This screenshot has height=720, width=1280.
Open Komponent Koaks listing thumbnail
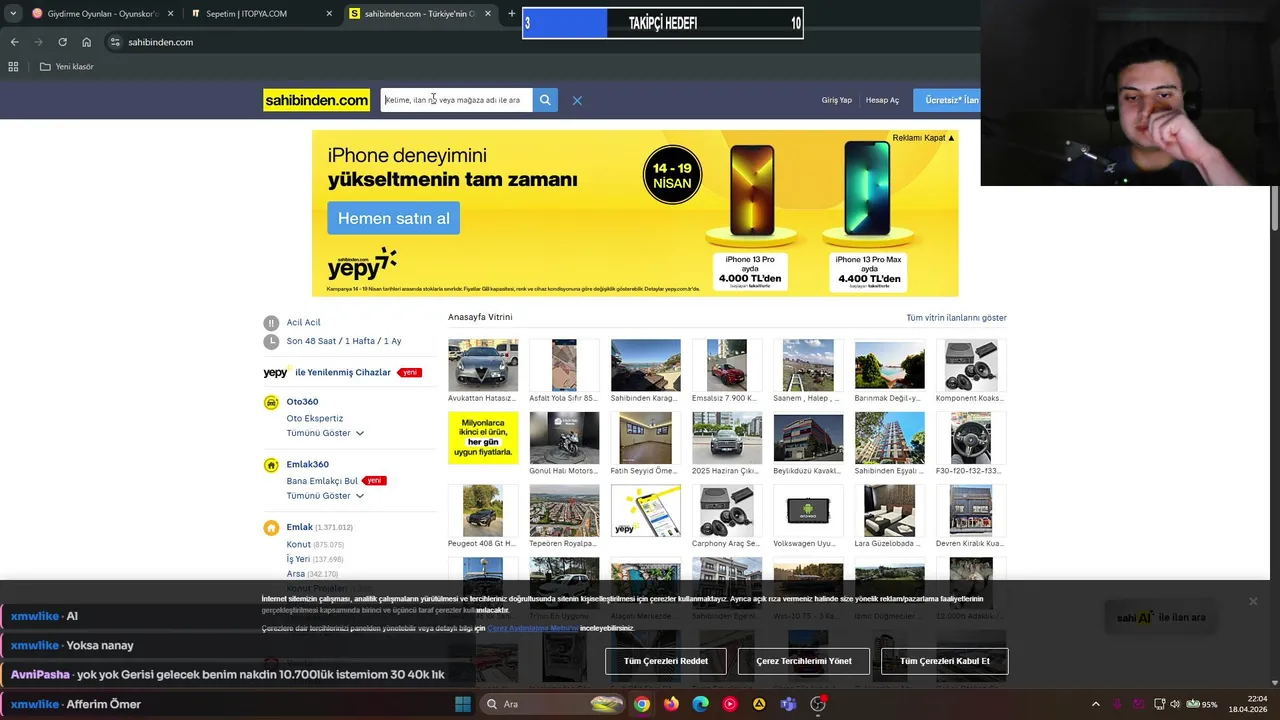pos(970,365)
